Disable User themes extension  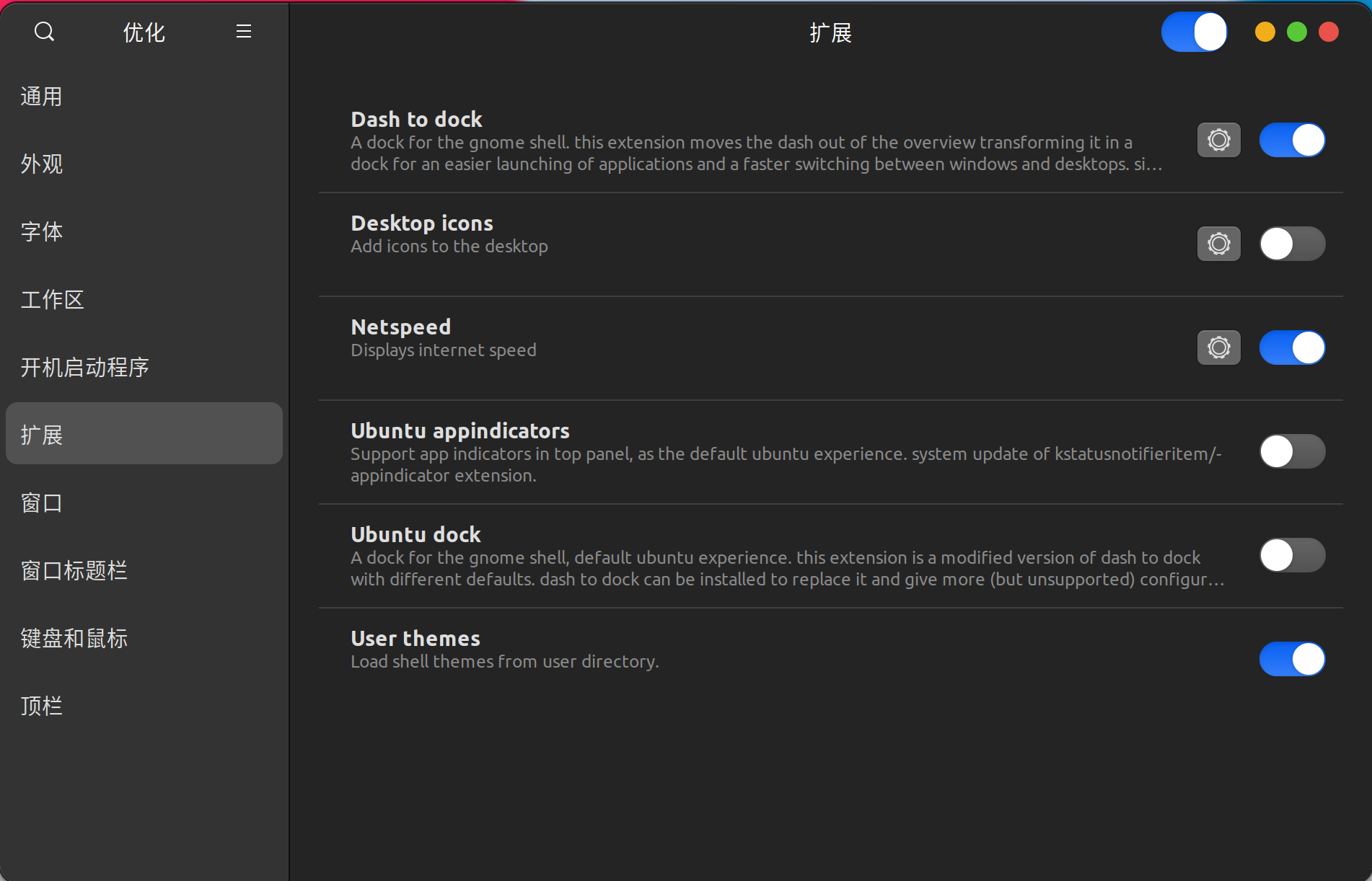click(x=1292, y=658)
